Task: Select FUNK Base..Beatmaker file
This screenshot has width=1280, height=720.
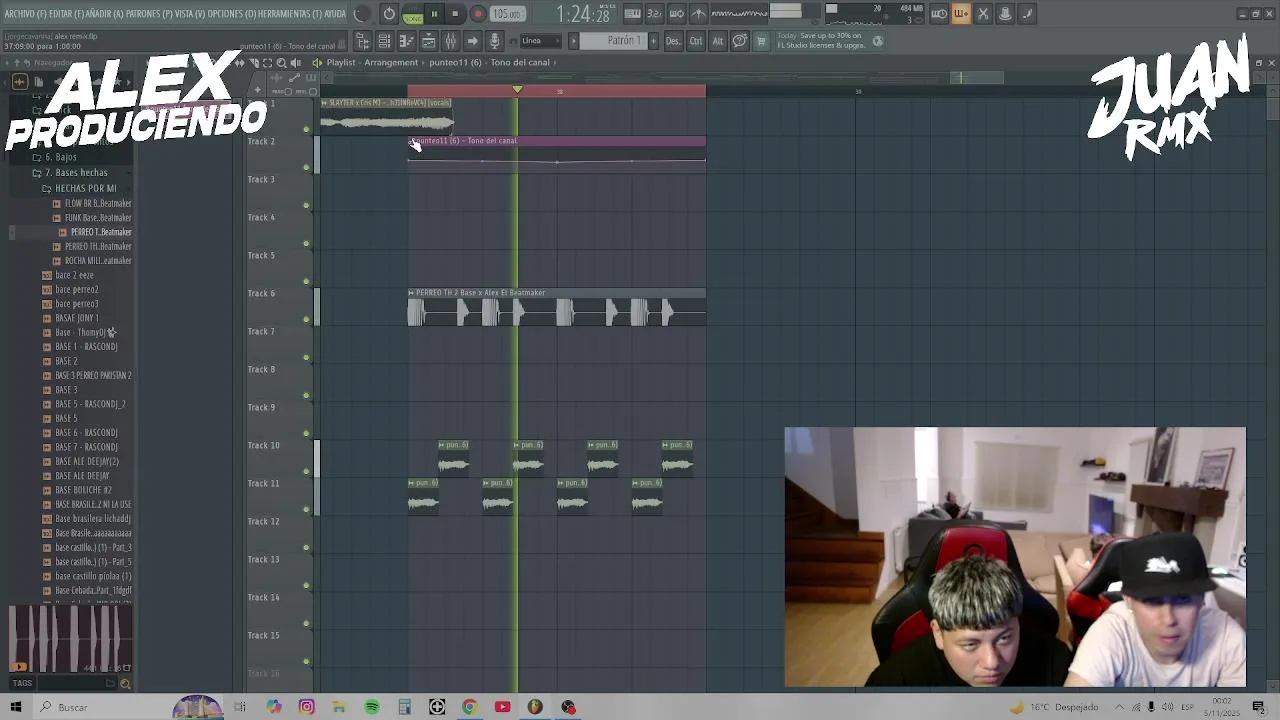Action: pos(97,217)
